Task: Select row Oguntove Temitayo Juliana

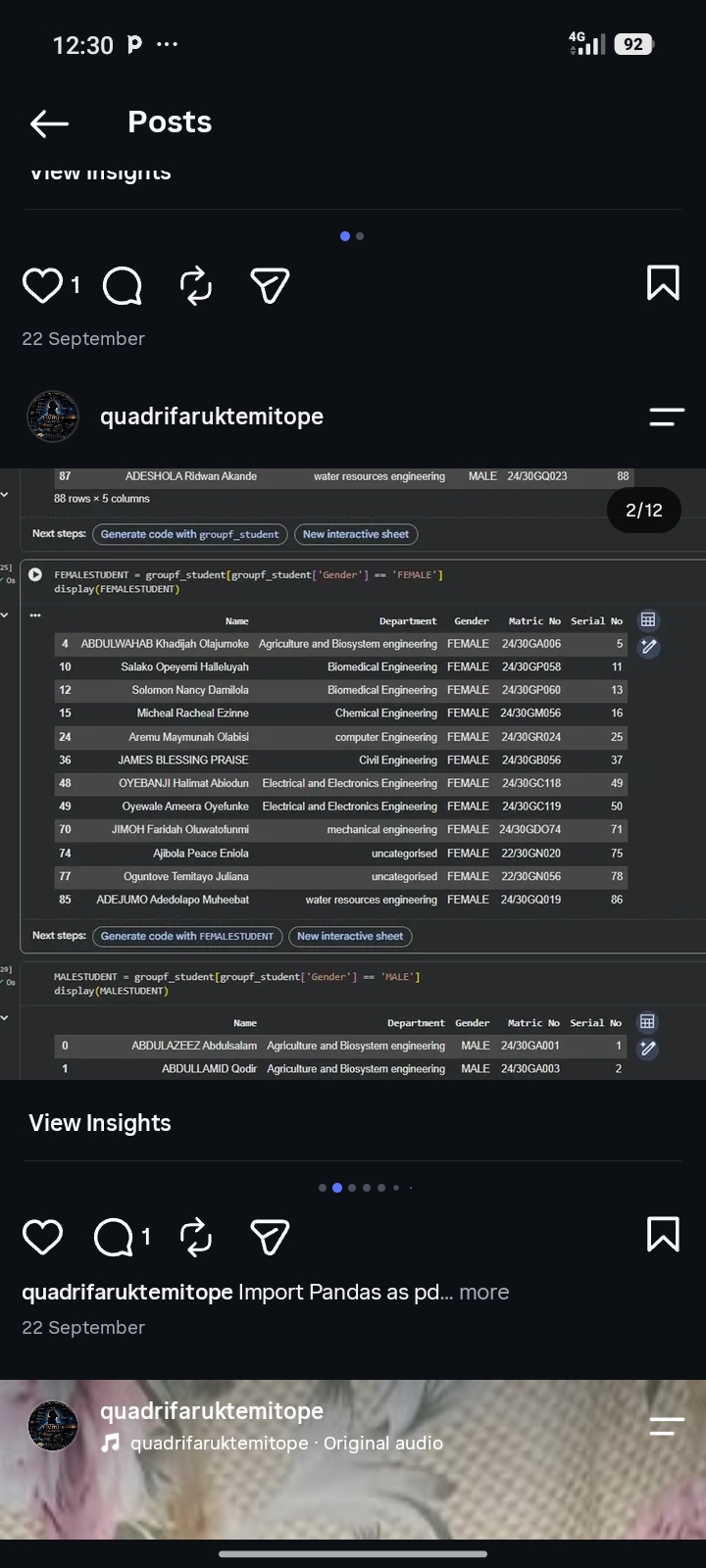Action: [339, 877]
